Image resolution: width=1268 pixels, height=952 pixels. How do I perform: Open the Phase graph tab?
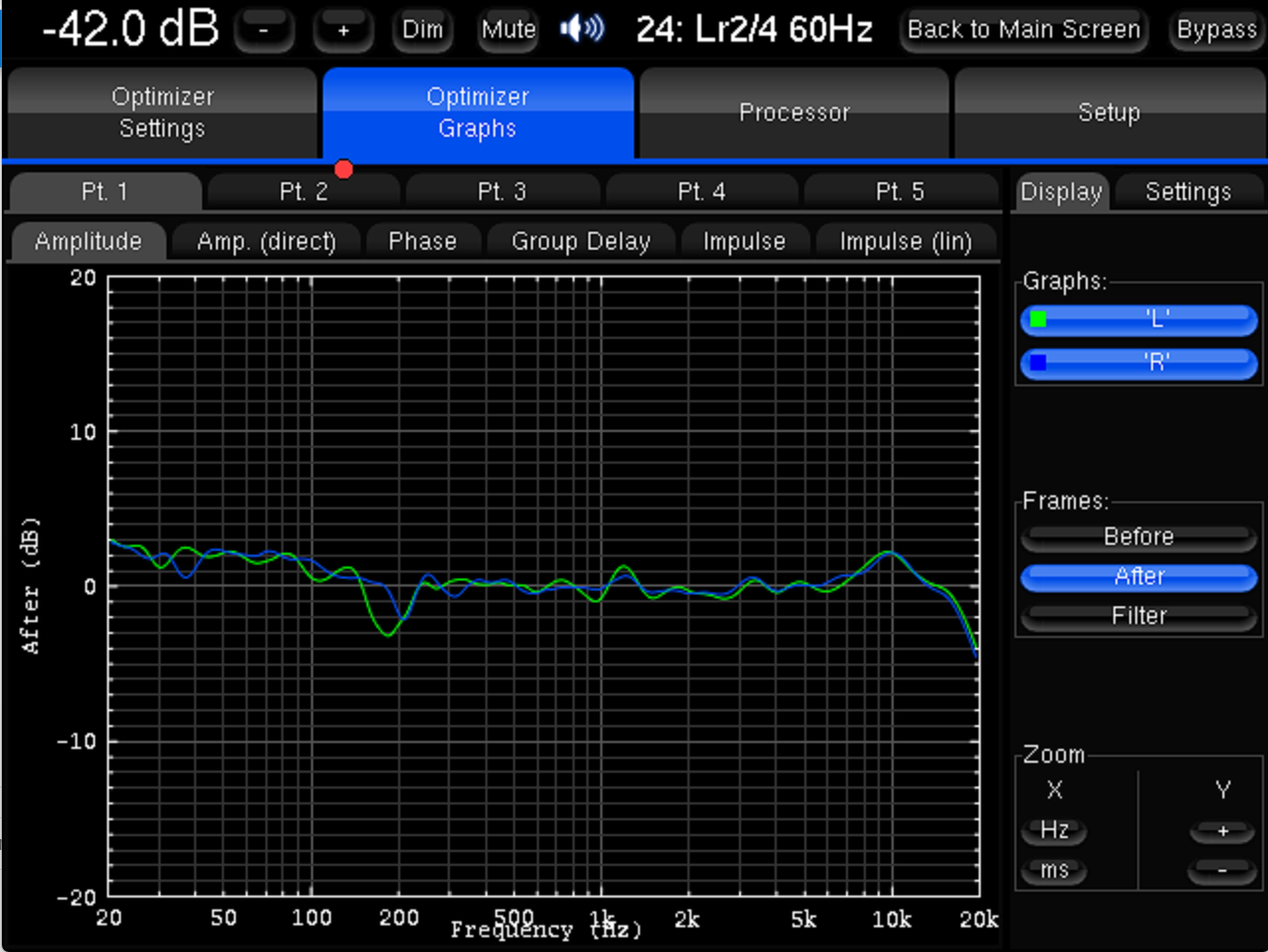[423, 242]
